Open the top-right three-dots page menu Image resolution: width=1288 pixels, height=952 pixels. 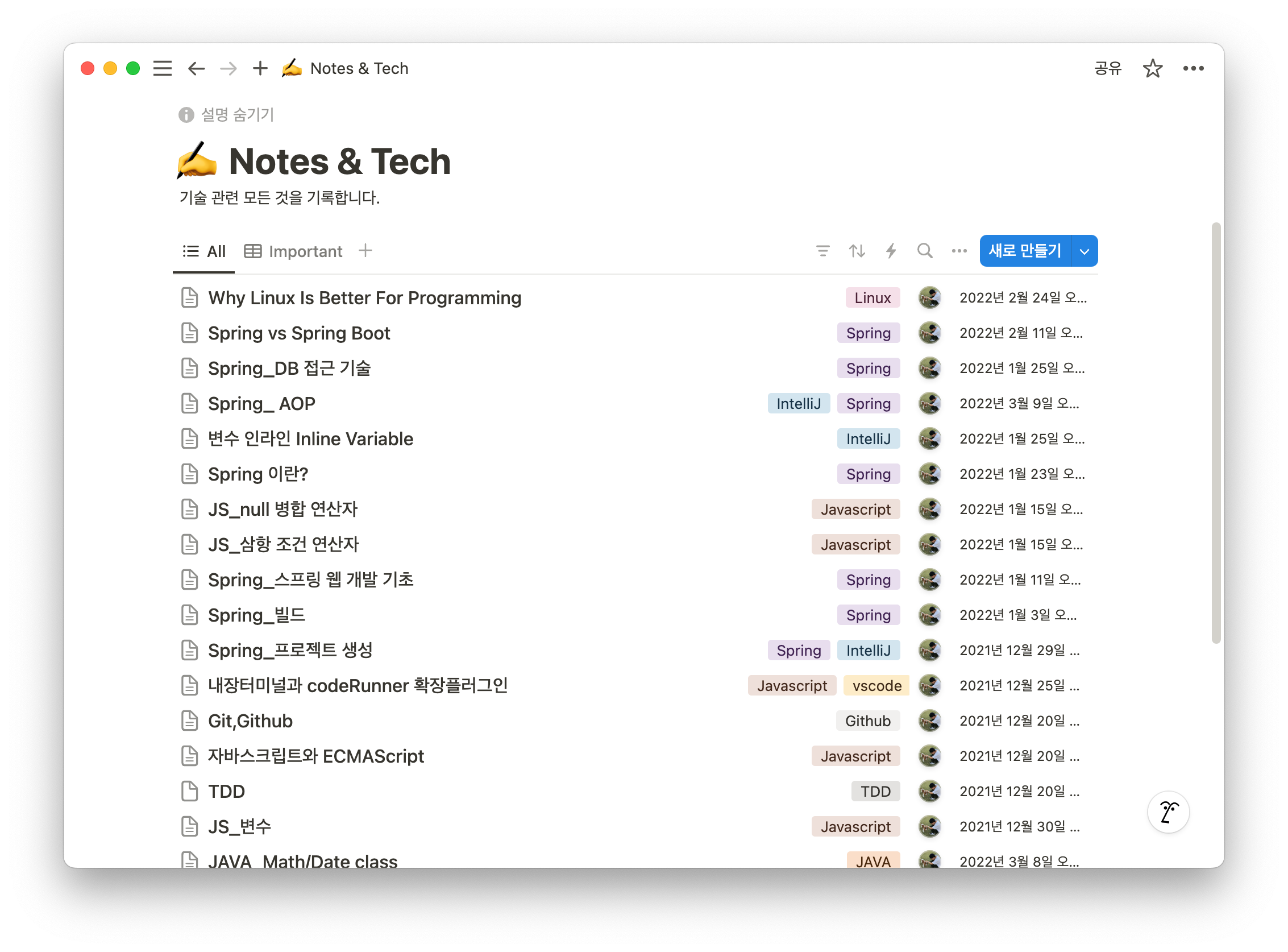(1193, 69)
